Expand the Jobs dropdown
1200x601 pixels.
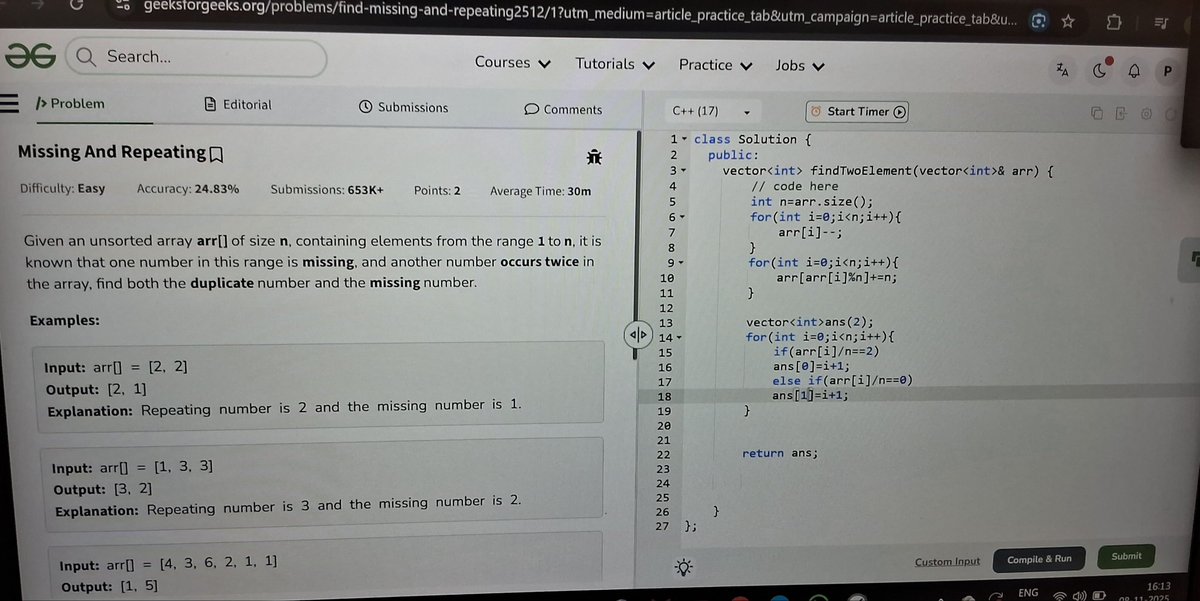tap(800, 66)
